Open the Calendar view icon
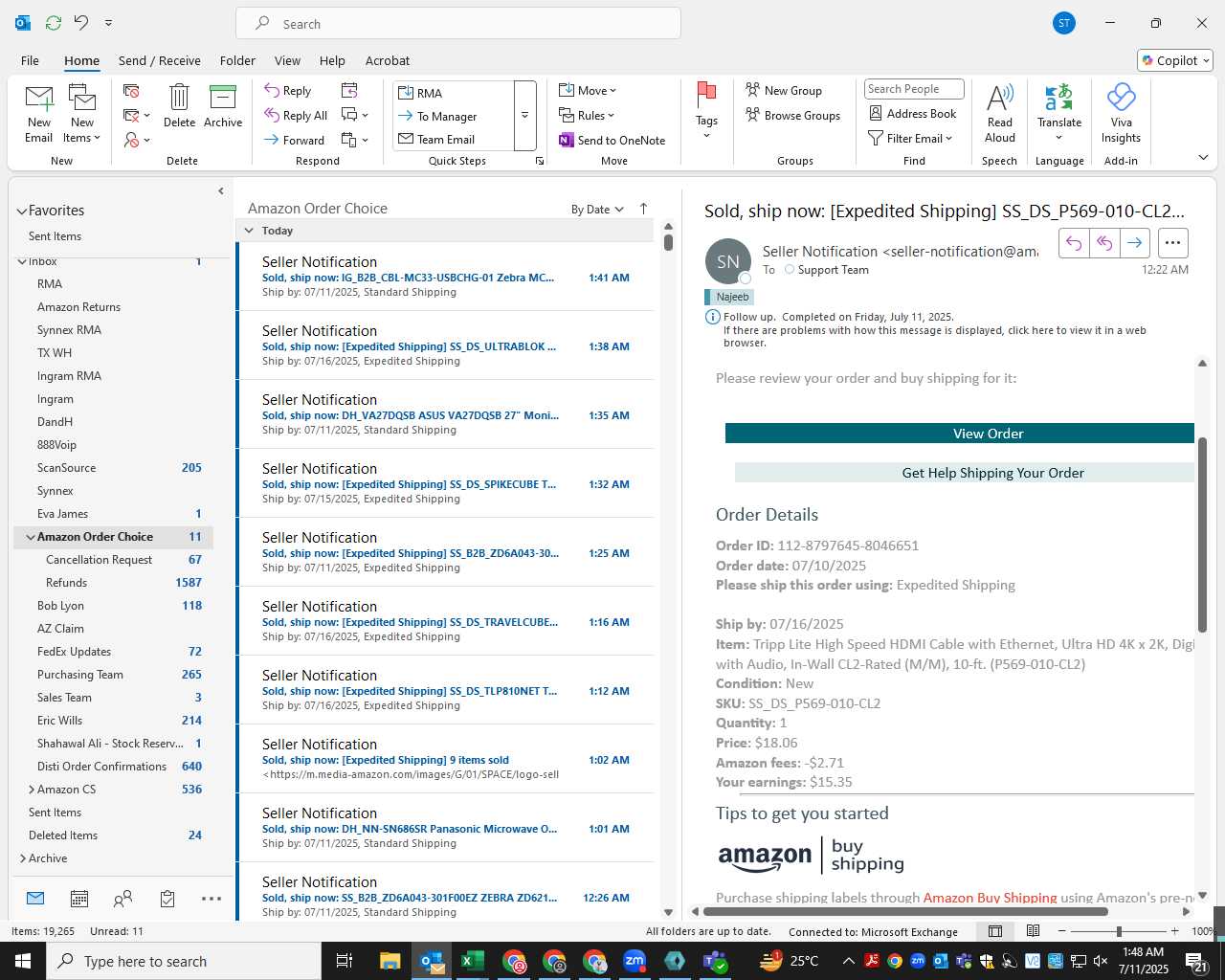The image size is (1225, 980). pos(79,898)
